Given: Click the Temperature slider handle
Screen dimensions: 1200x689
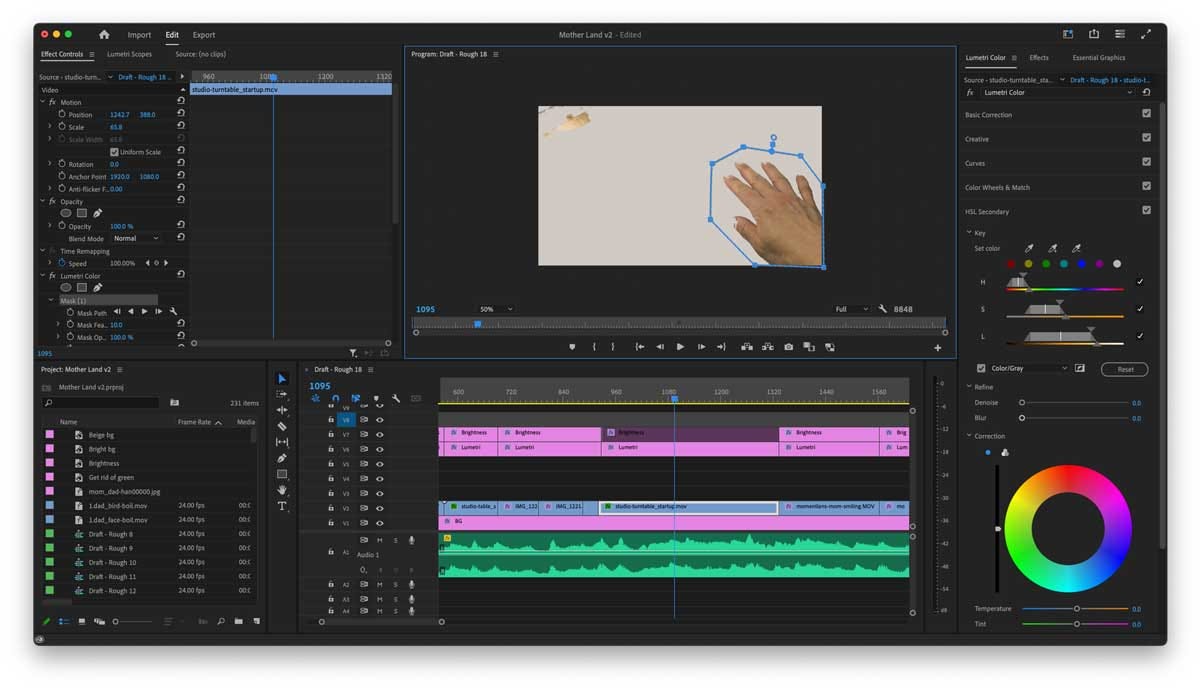Looking at the screenshot, I should tap(1077, 608).
